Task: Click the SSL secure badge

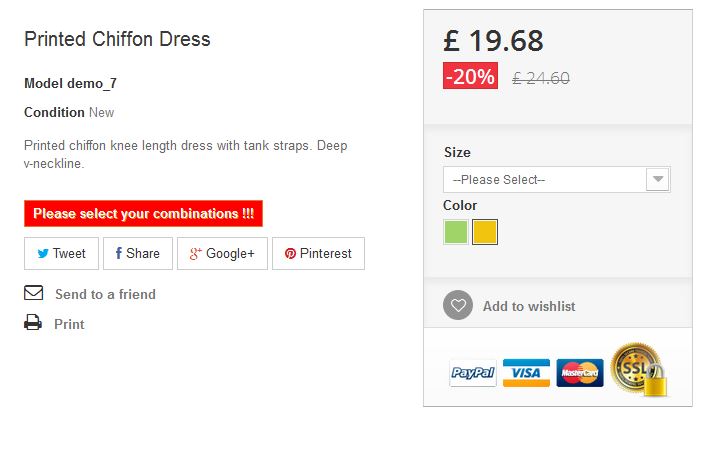Action: [x=638, y=369]
